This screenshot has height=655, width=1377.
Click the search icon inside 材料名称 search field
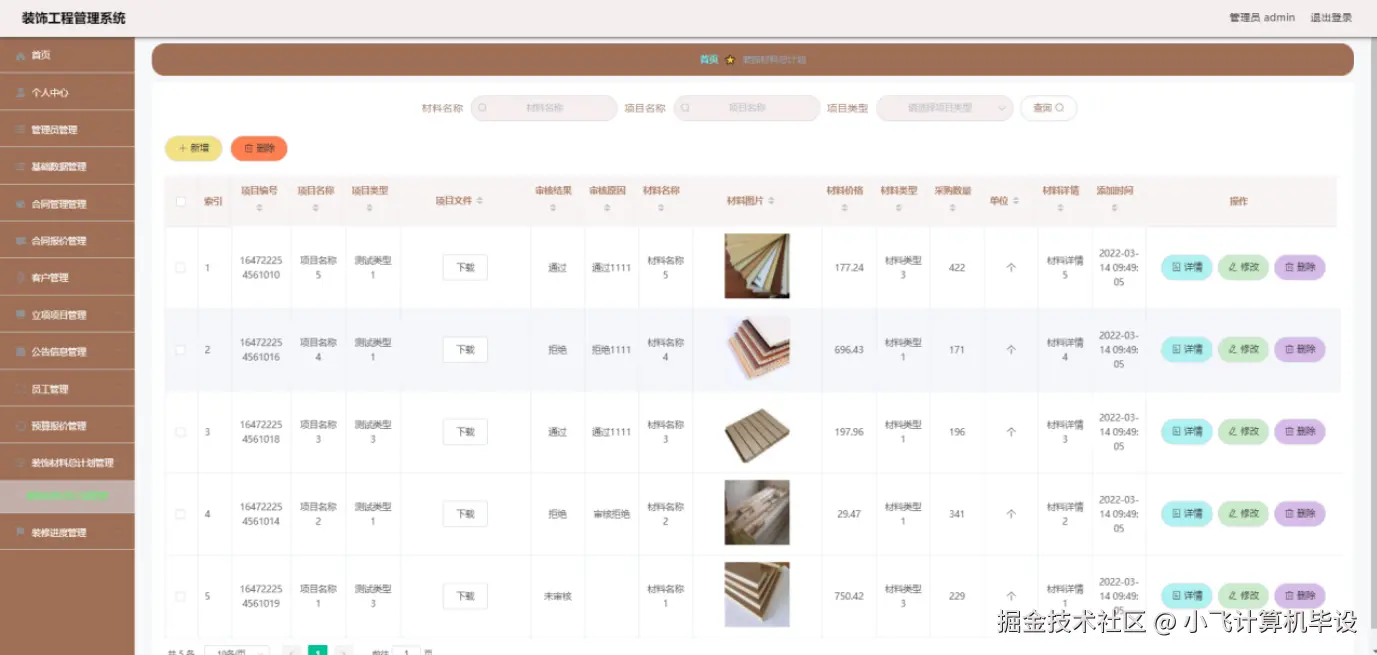coord(482,108)
